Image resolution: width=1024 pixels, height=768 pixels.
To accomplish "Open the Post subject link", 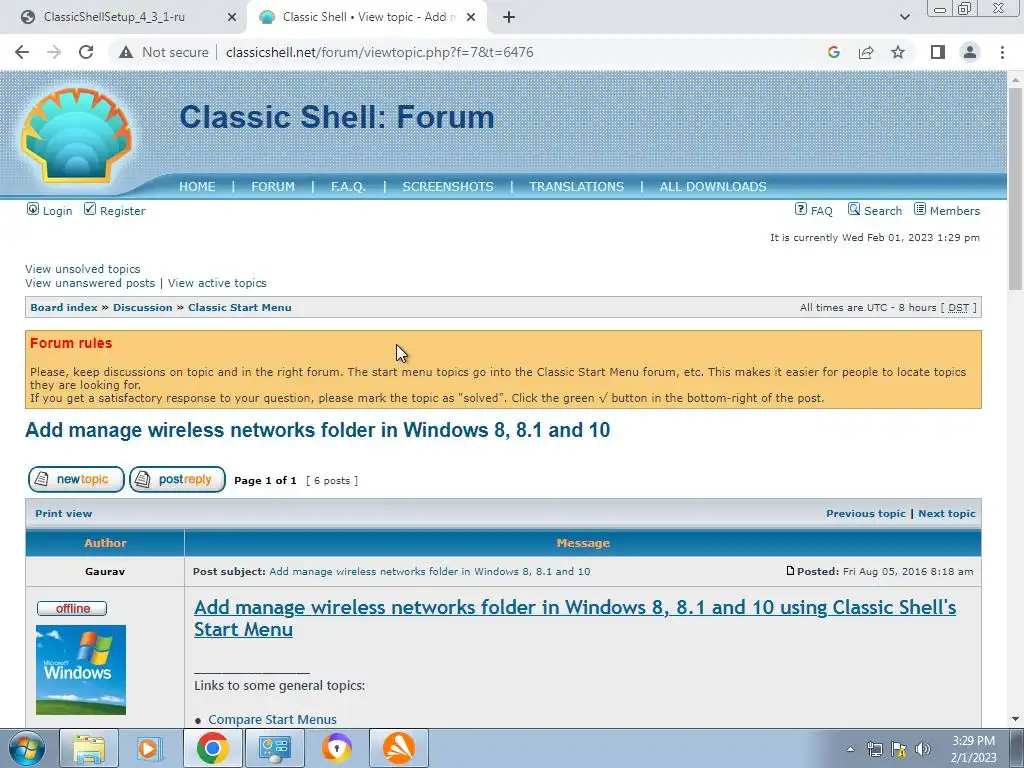I will click(430, 571).
